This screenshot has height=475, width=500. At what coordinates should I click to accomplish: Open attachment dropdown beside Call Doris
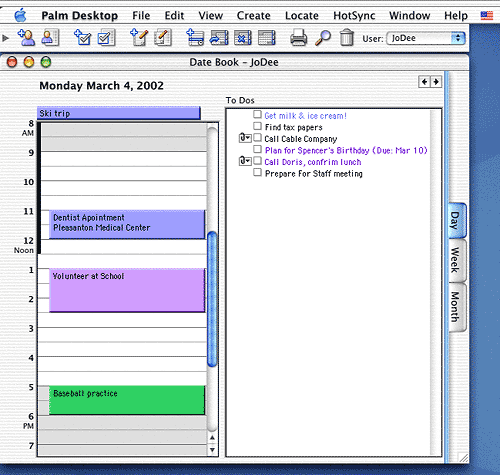245,161
